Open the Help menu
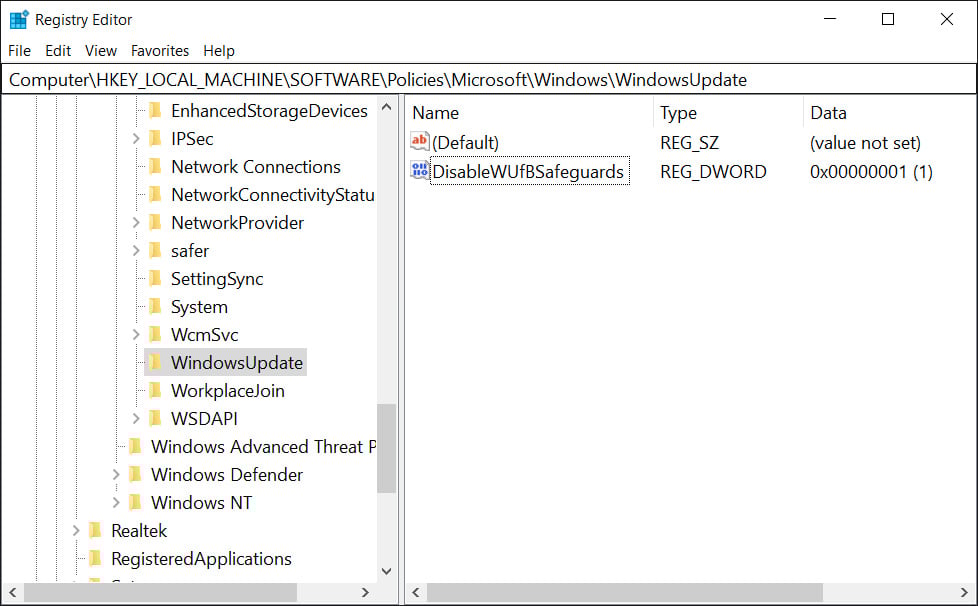This screenshot has height=606, width=978. click(x=219, y=50)
